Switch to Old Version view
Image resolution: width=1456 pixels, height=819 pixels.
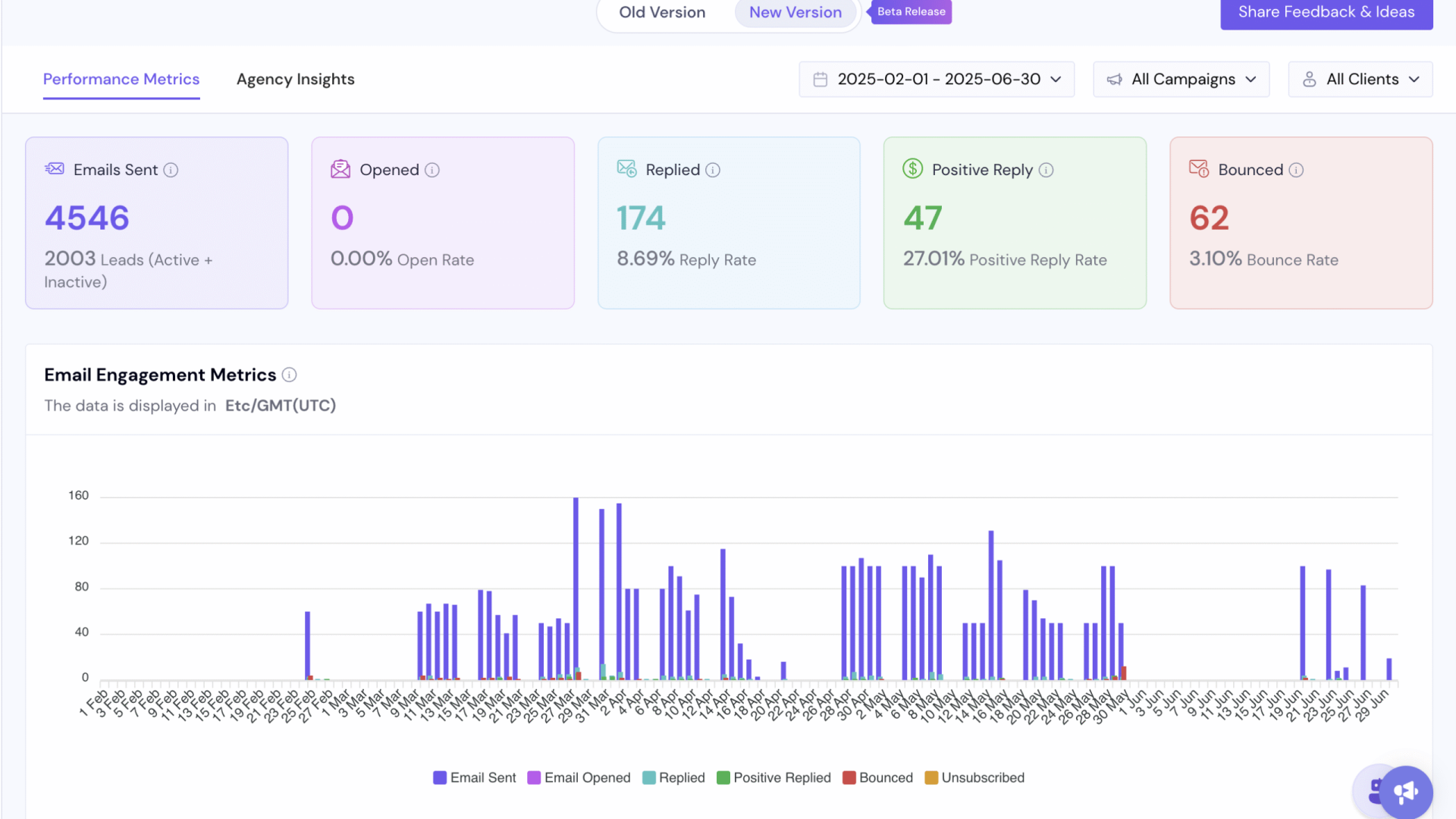pyautogui.click(x=662, y=12)
